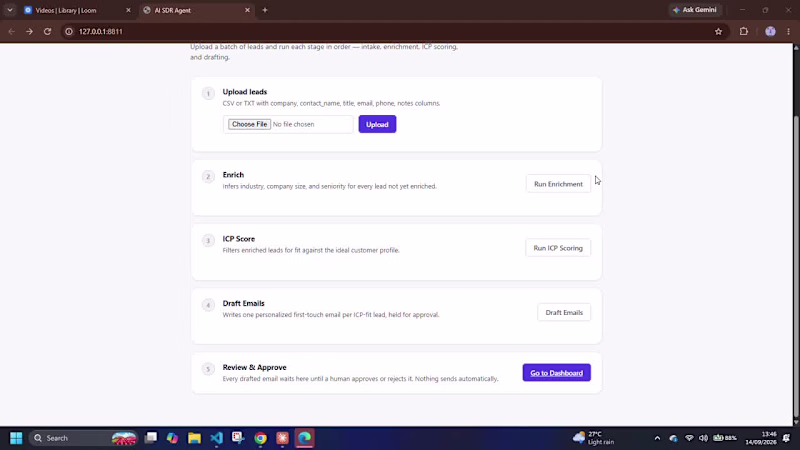Open Visual Studio Code from taskbar
800x450 pixels.
[216, 438]
